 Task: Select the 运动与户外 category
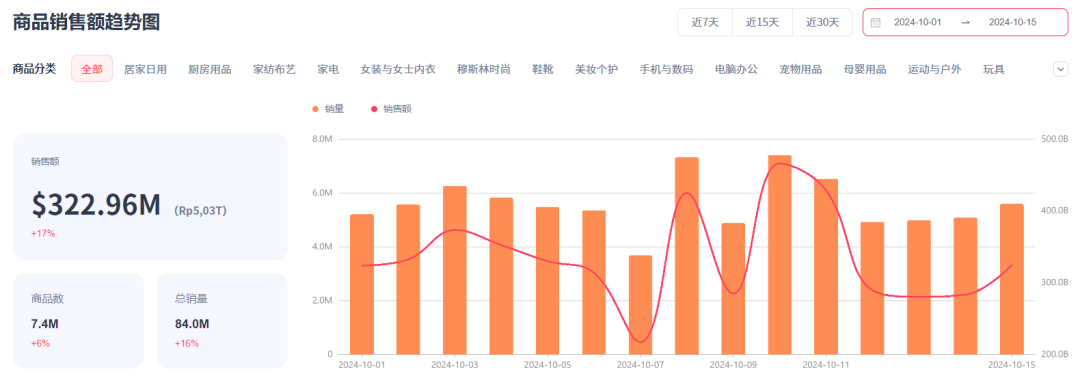(x=935, y=69)
